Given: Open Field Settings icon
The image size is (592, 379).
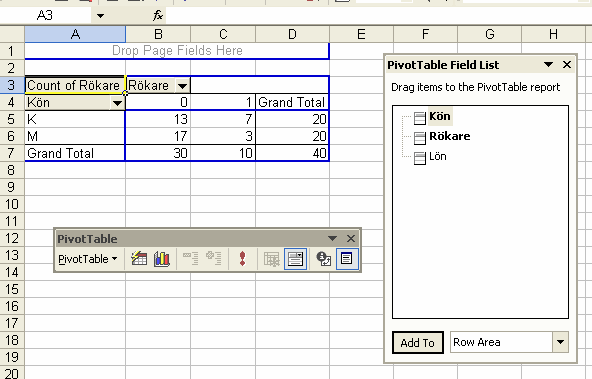Looking at the screenshot, I should click(324, 259).
